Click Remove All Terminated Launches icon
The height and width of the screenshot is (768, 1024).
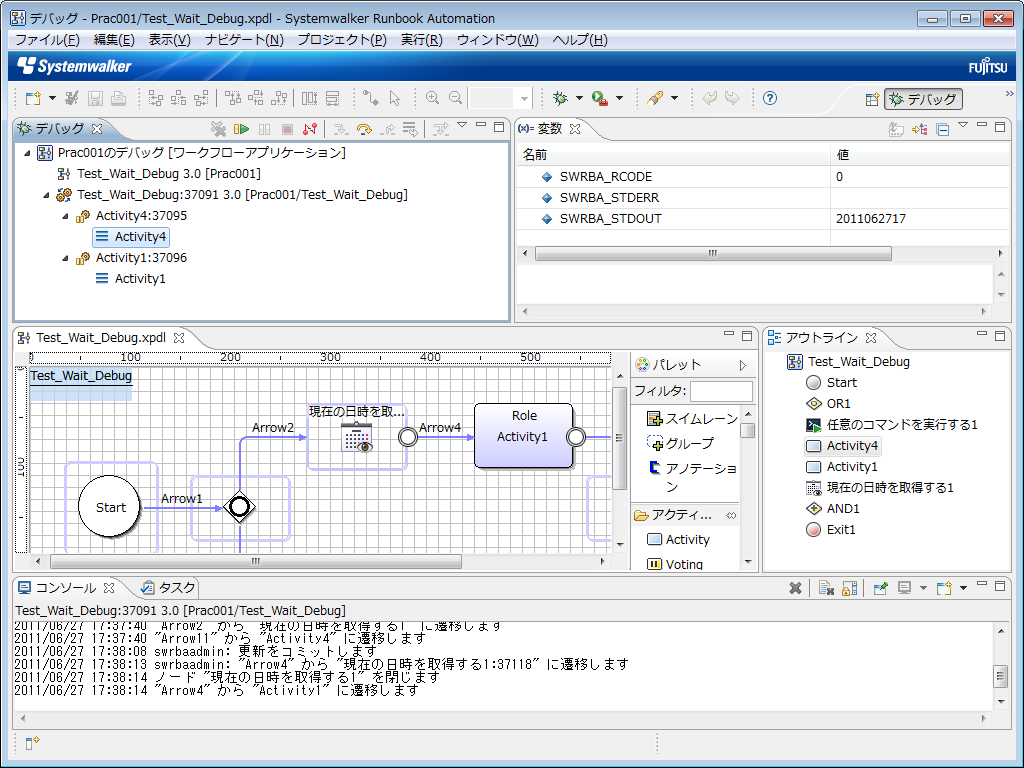[218, 129]
